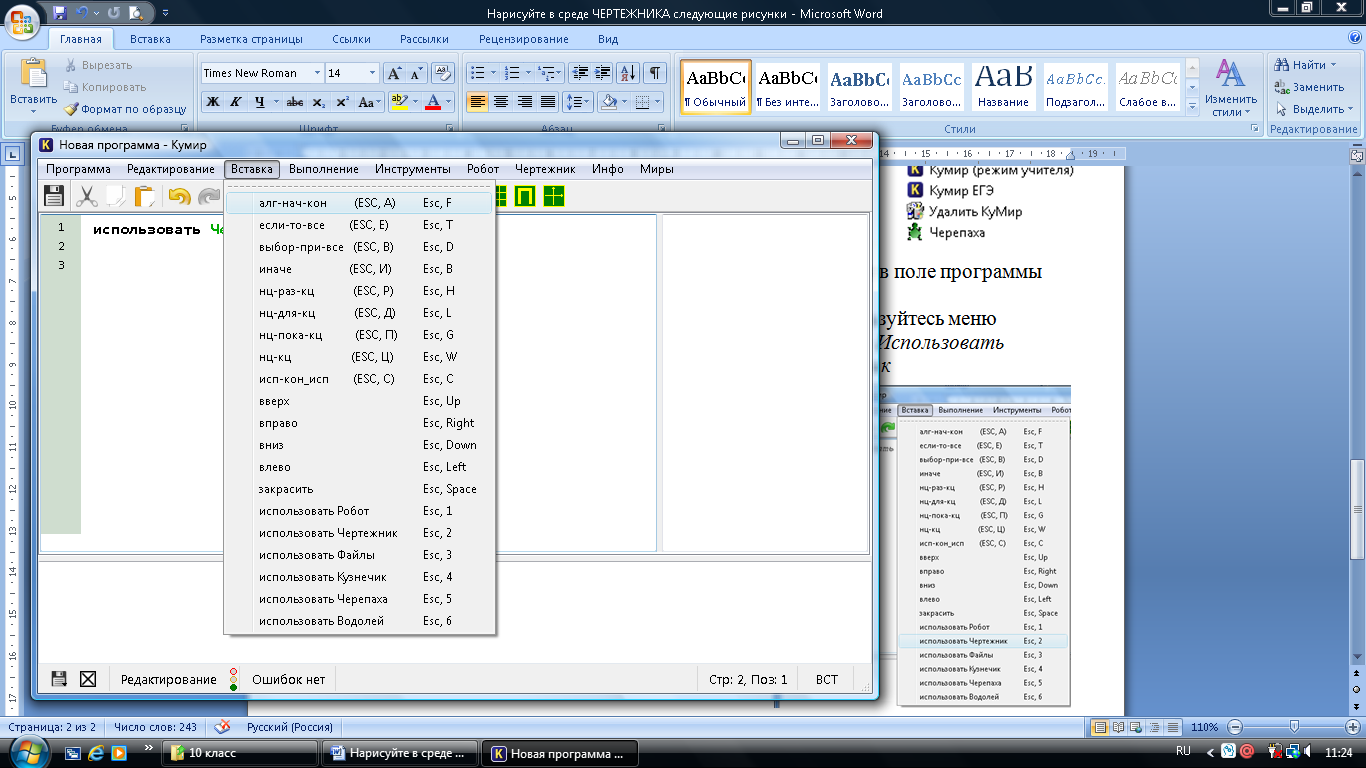The width and height of the screenshot is (1366, 768).
Task: Click the Word zoom slider
Action: [1294, 727]
